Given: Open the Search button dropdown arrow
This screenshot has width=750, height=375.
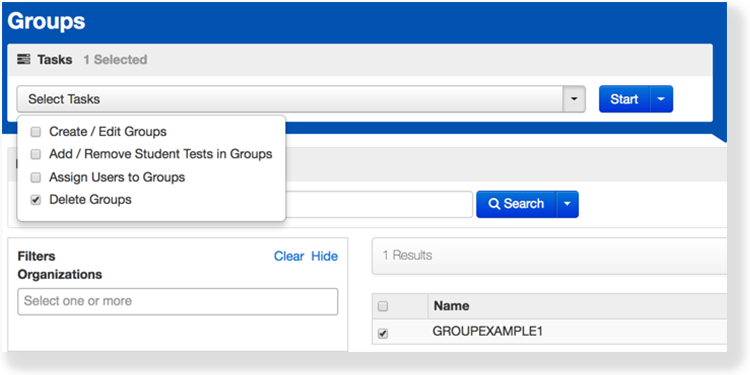Looking at the screenshot, I should click(x=567, y=204).
